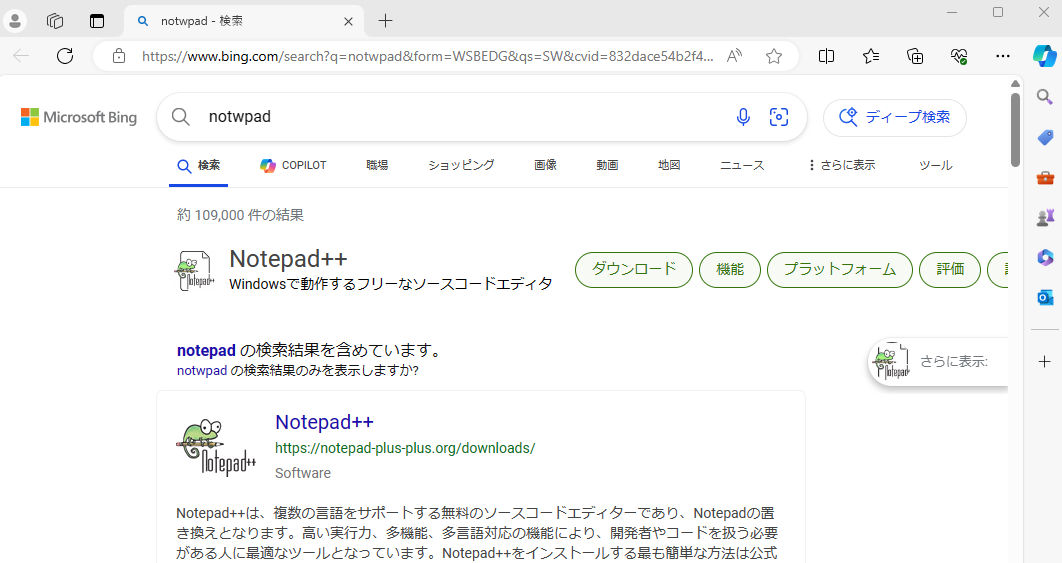Click the 機能 chip
Screen dimensions: 1062x563
(730, 270)
